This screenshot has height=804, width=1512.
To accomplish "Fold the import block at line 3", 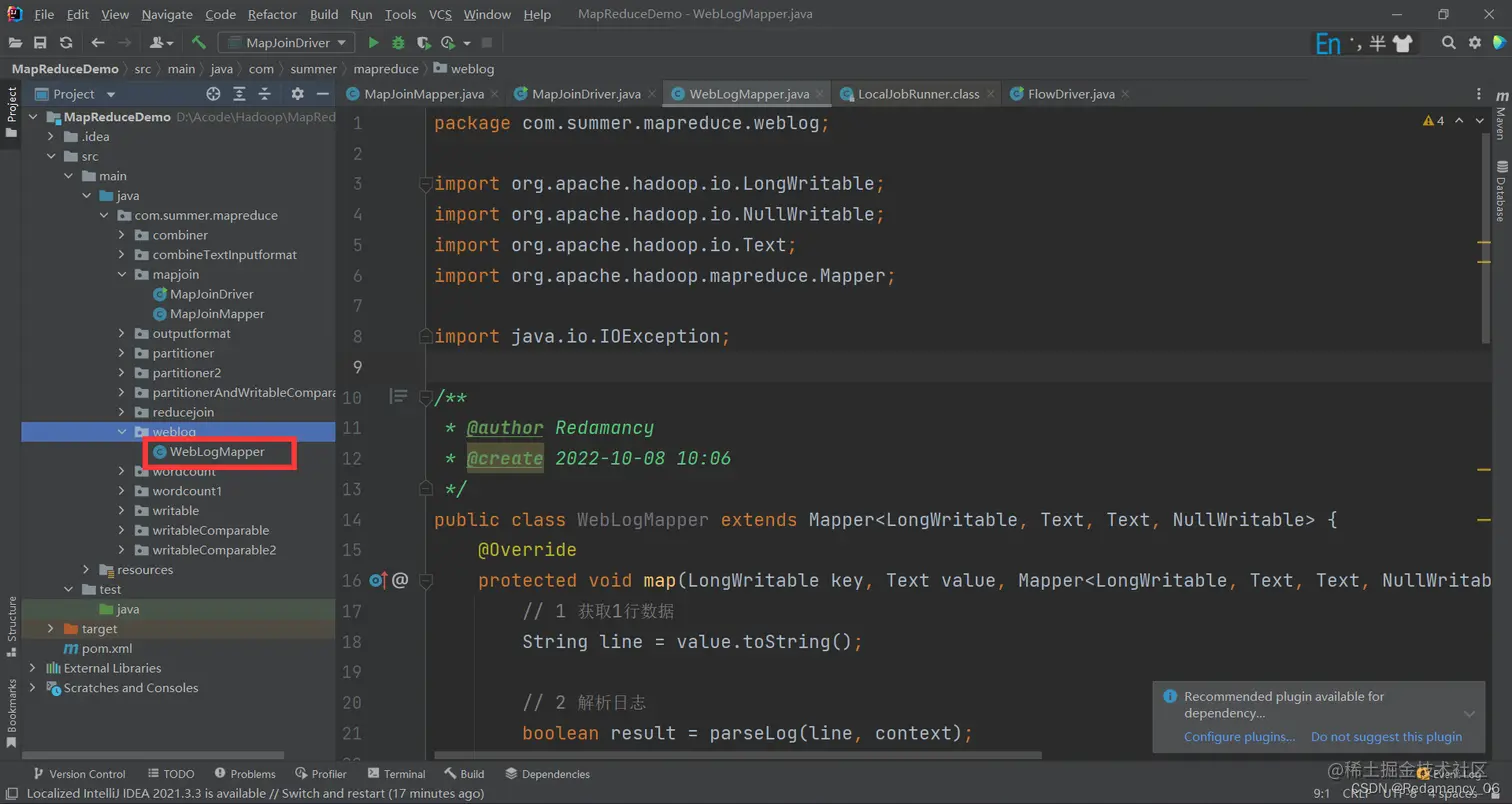I will pos(425,184).
